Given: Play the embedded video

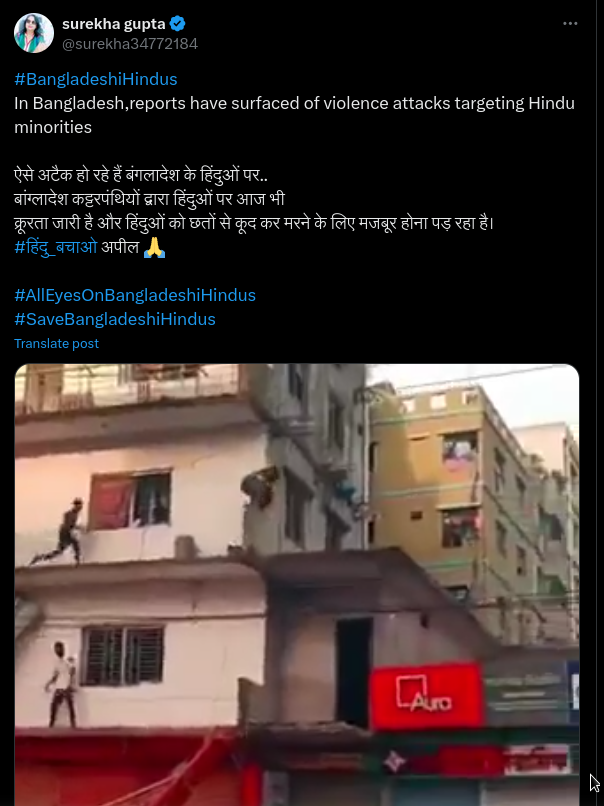Looking at the screenshot, I should coord(297,584).
